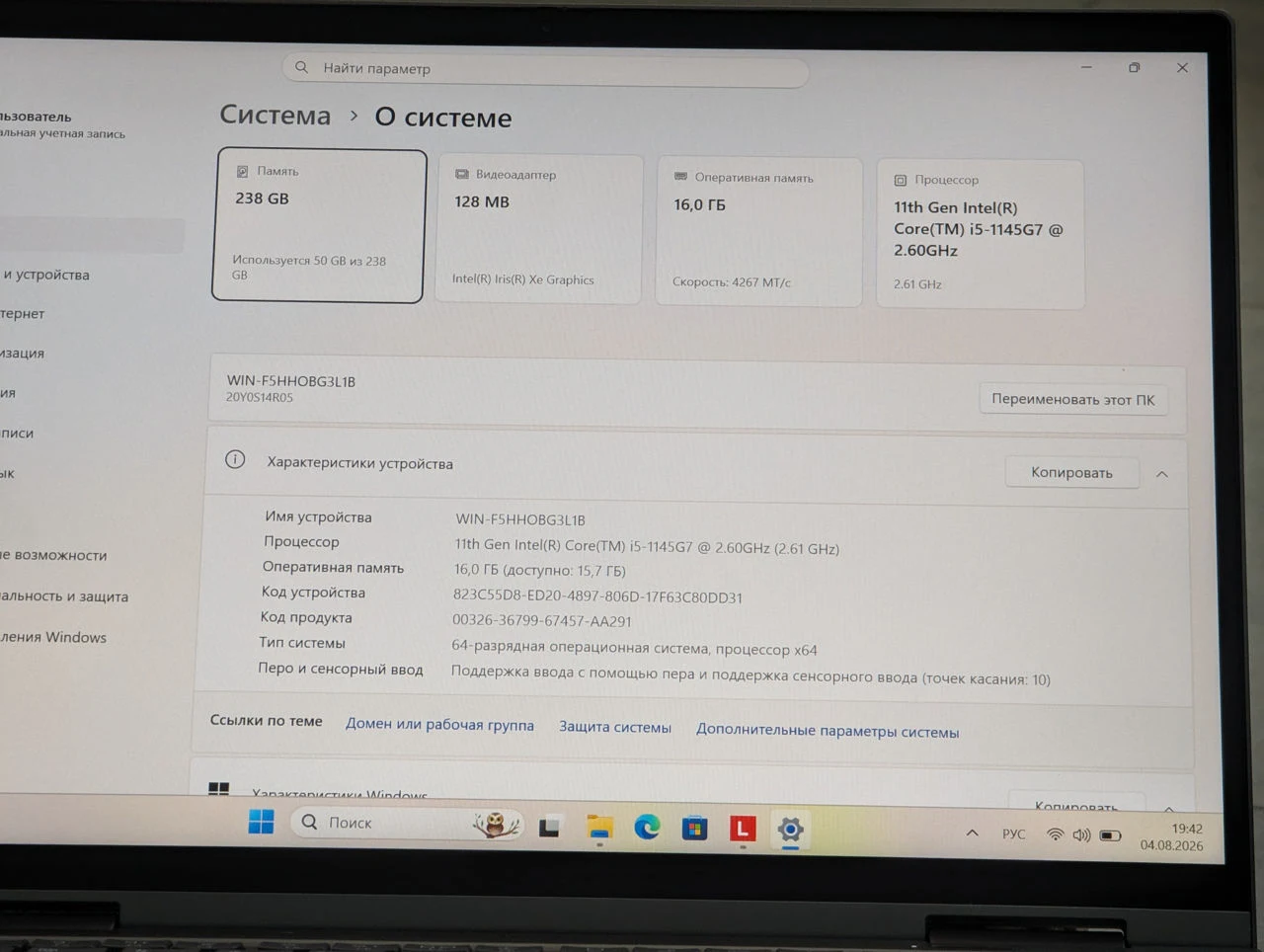The image size is (1264, 952).
Task: Launch Microsoft Edge from taskbar
Action: point(647,827)
